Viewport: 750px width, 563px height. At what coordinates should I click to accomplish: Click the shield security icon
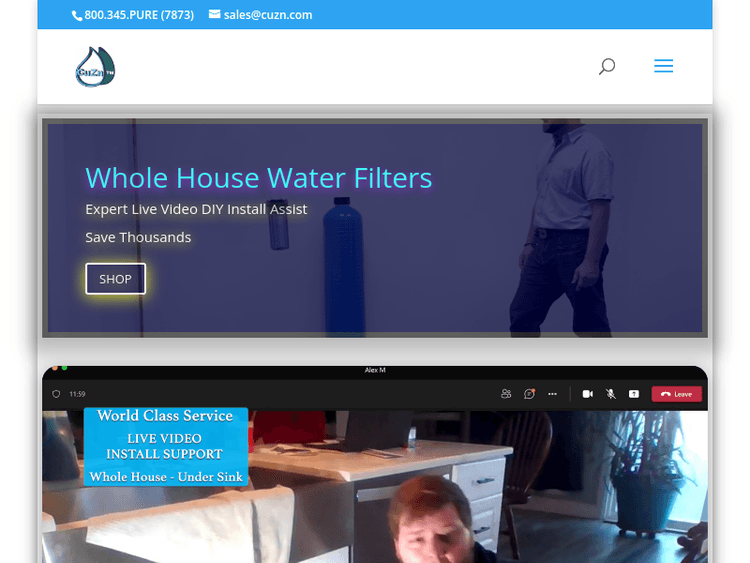click(x=56, y=394)
